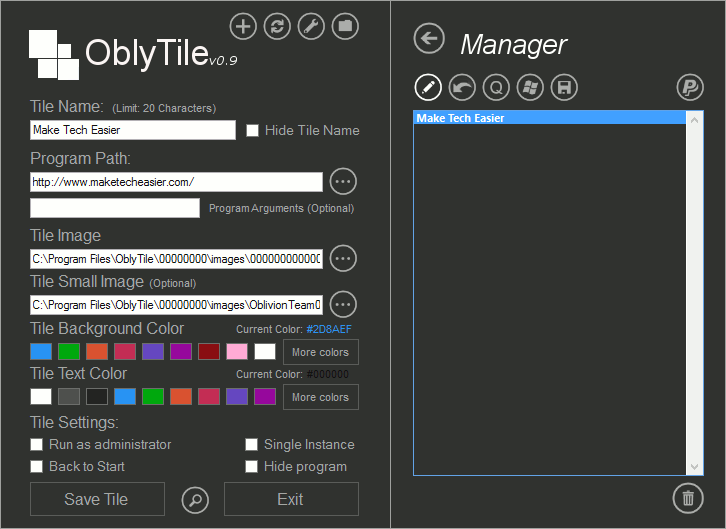726x529 pixels.
Task: Click the circled Q icon in Manager
Action: 496,87
